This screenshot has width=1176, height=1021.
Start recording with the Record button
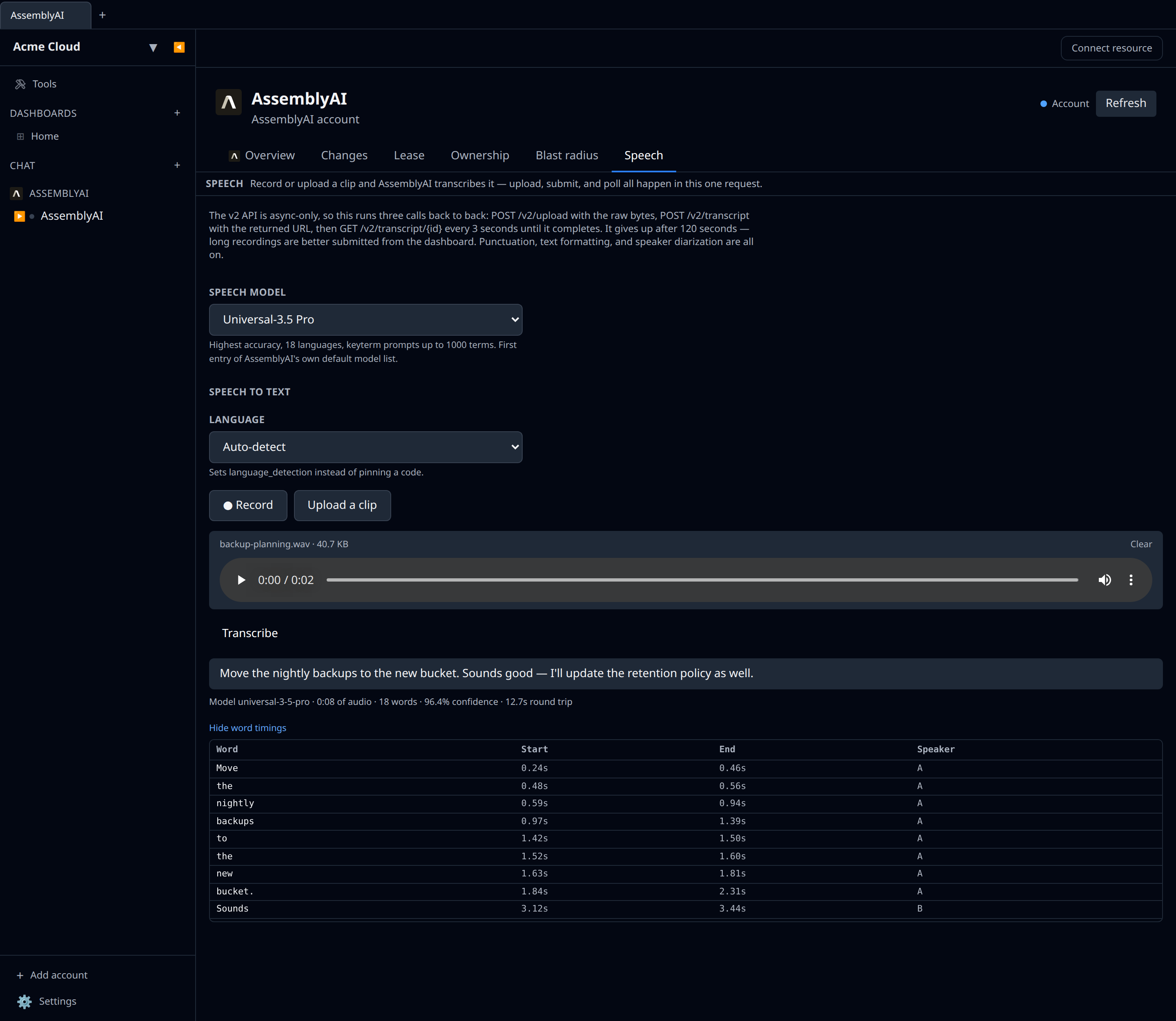248,505
